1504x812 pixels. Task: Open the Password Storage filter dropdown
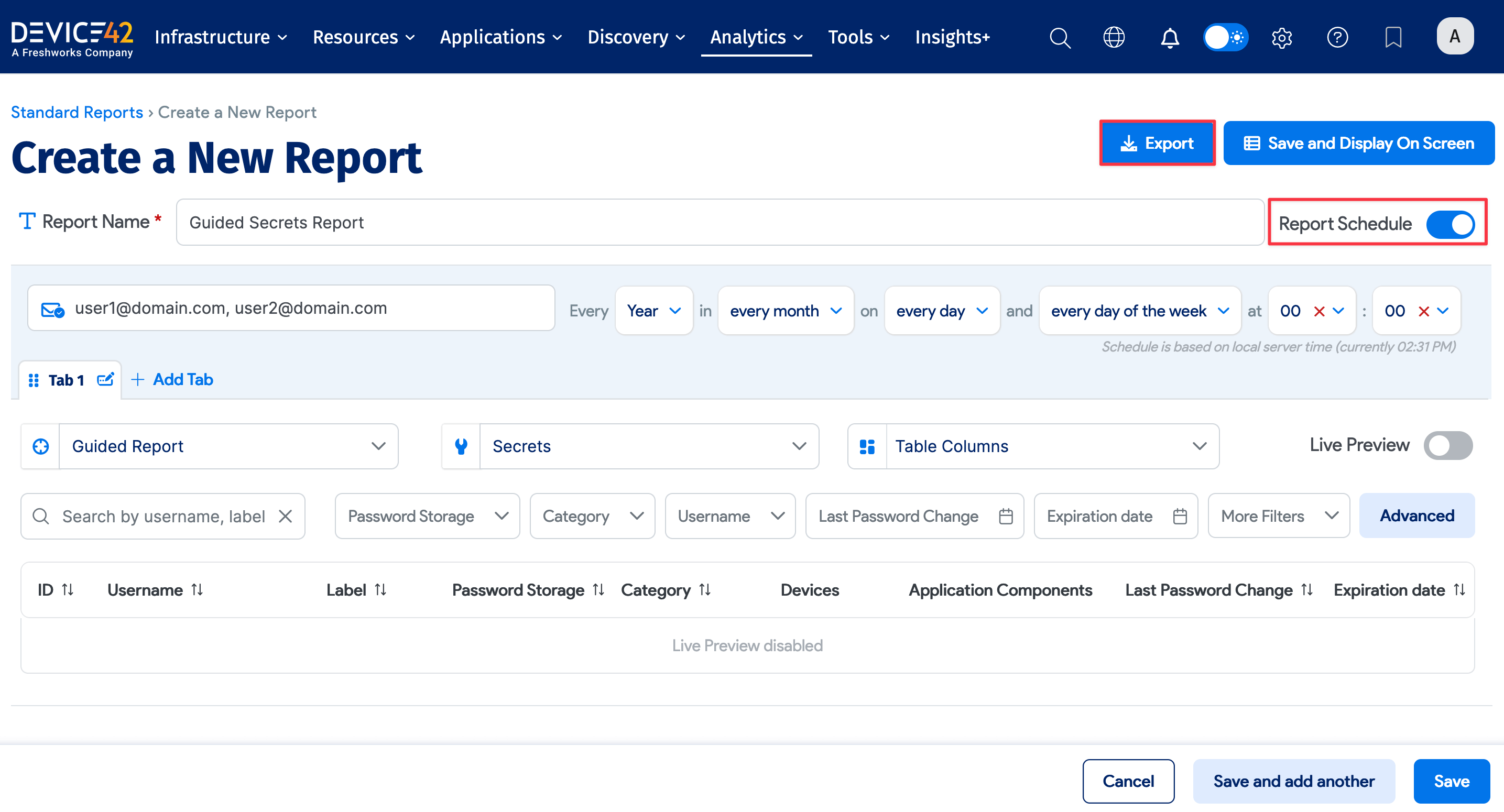click(427, 516)
